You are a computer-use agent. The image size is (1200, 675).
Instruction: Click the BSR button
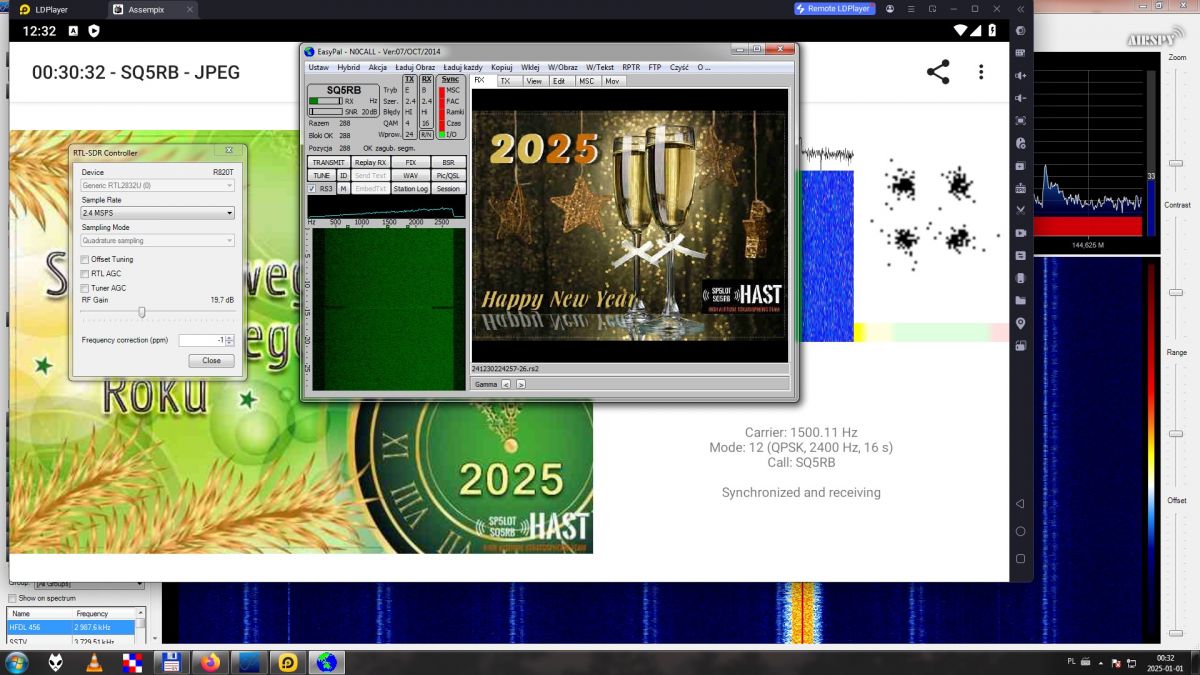click(x=448, y=162)
